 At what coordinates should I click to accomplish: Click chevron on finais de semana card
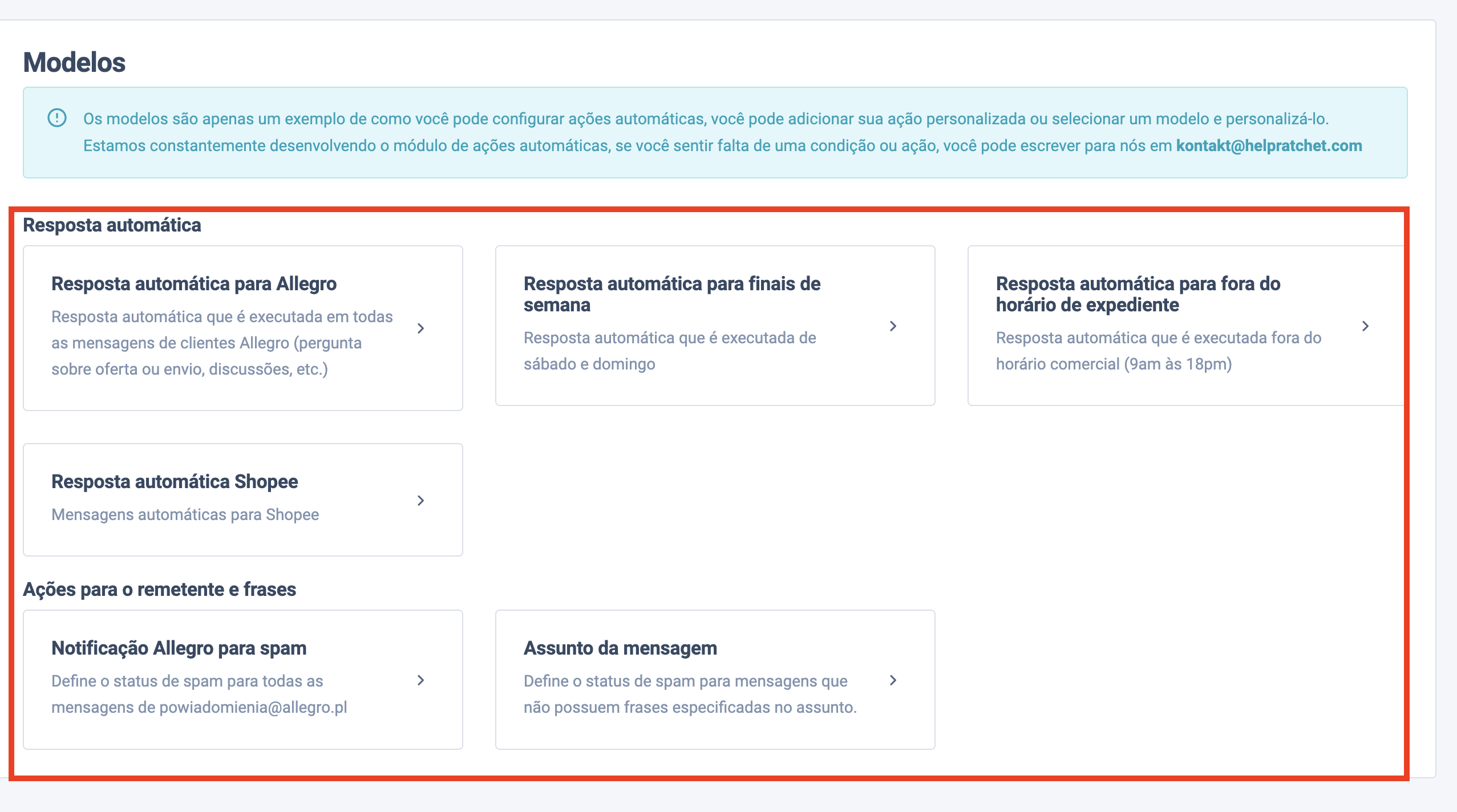pos(893,326)
